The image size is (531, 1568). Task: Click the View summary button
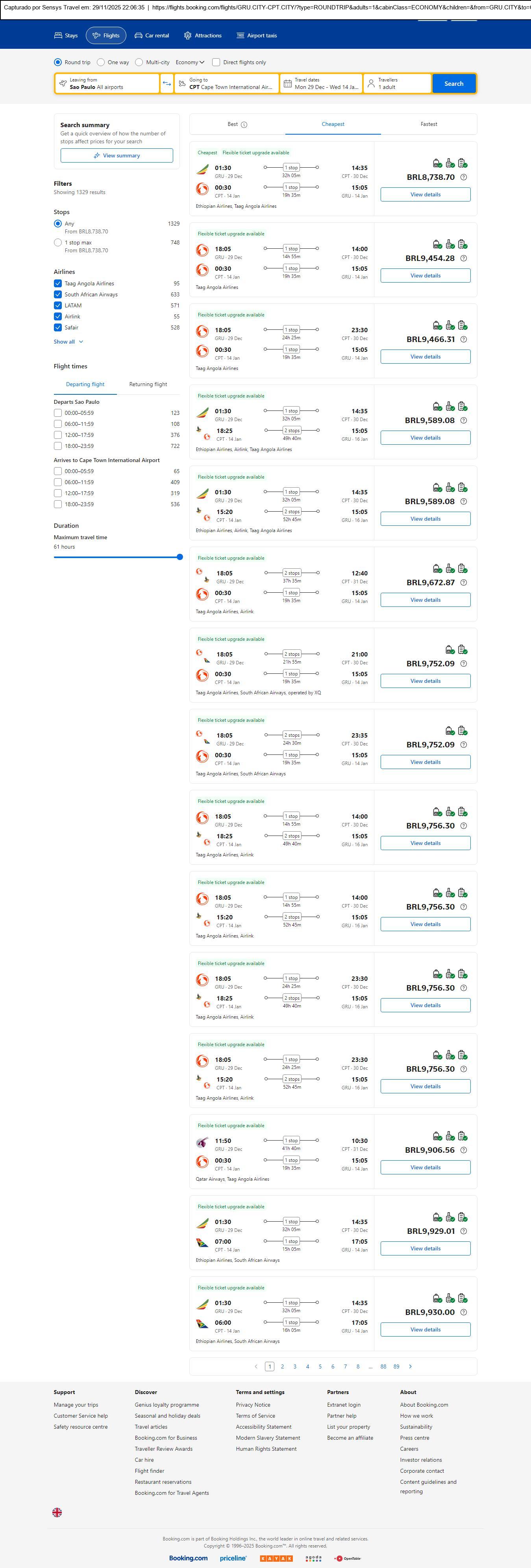(116, 156)
